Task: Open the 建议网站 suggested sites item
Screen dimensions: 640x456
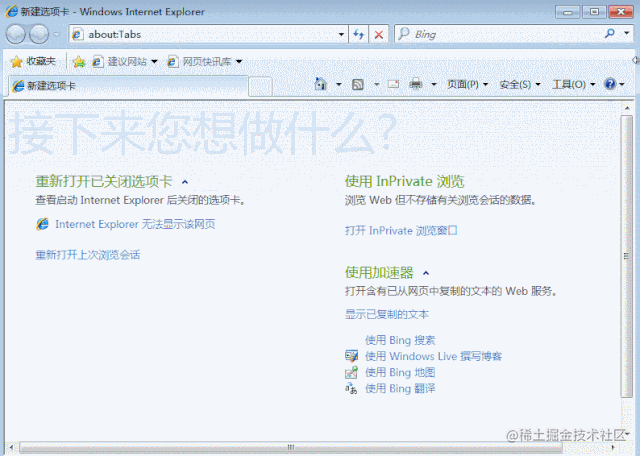Action: [x=124, y=62]
